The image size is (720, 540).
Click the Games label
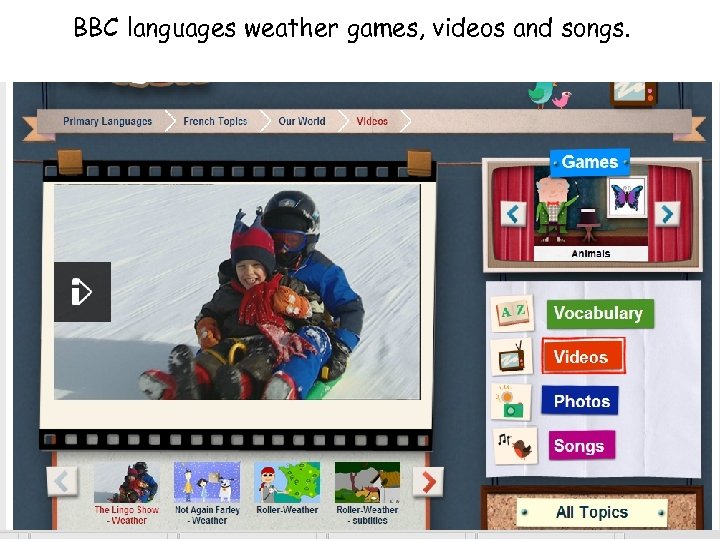(590, 162)
